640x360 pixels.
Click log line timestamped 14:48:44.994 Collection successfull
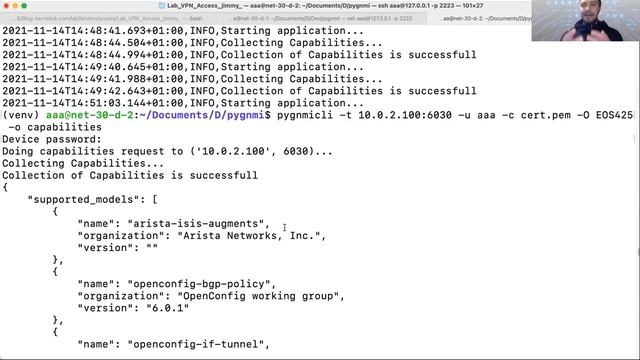click(239, 55)
